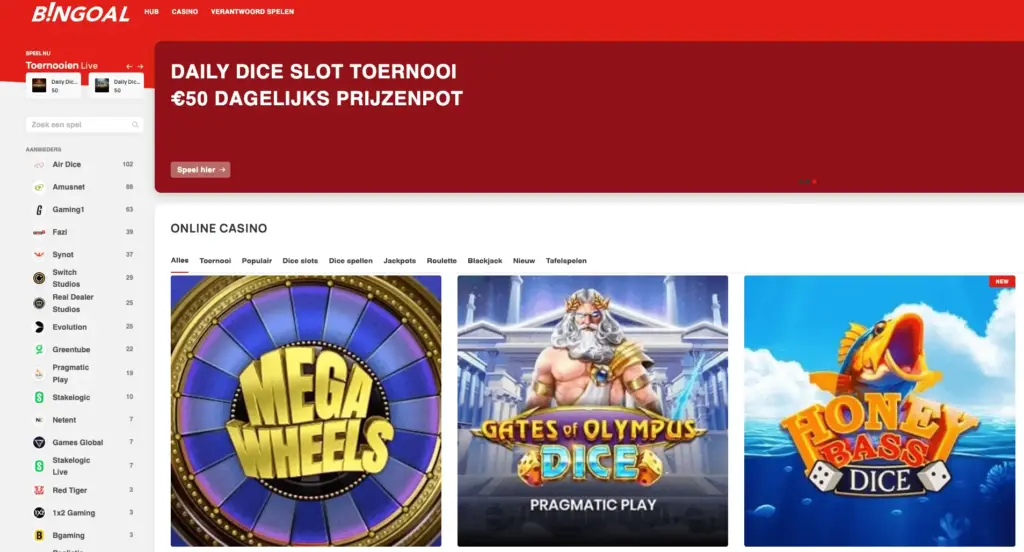Pick the Games Global provider icon
1024x552 pixels.
(39, 442)
